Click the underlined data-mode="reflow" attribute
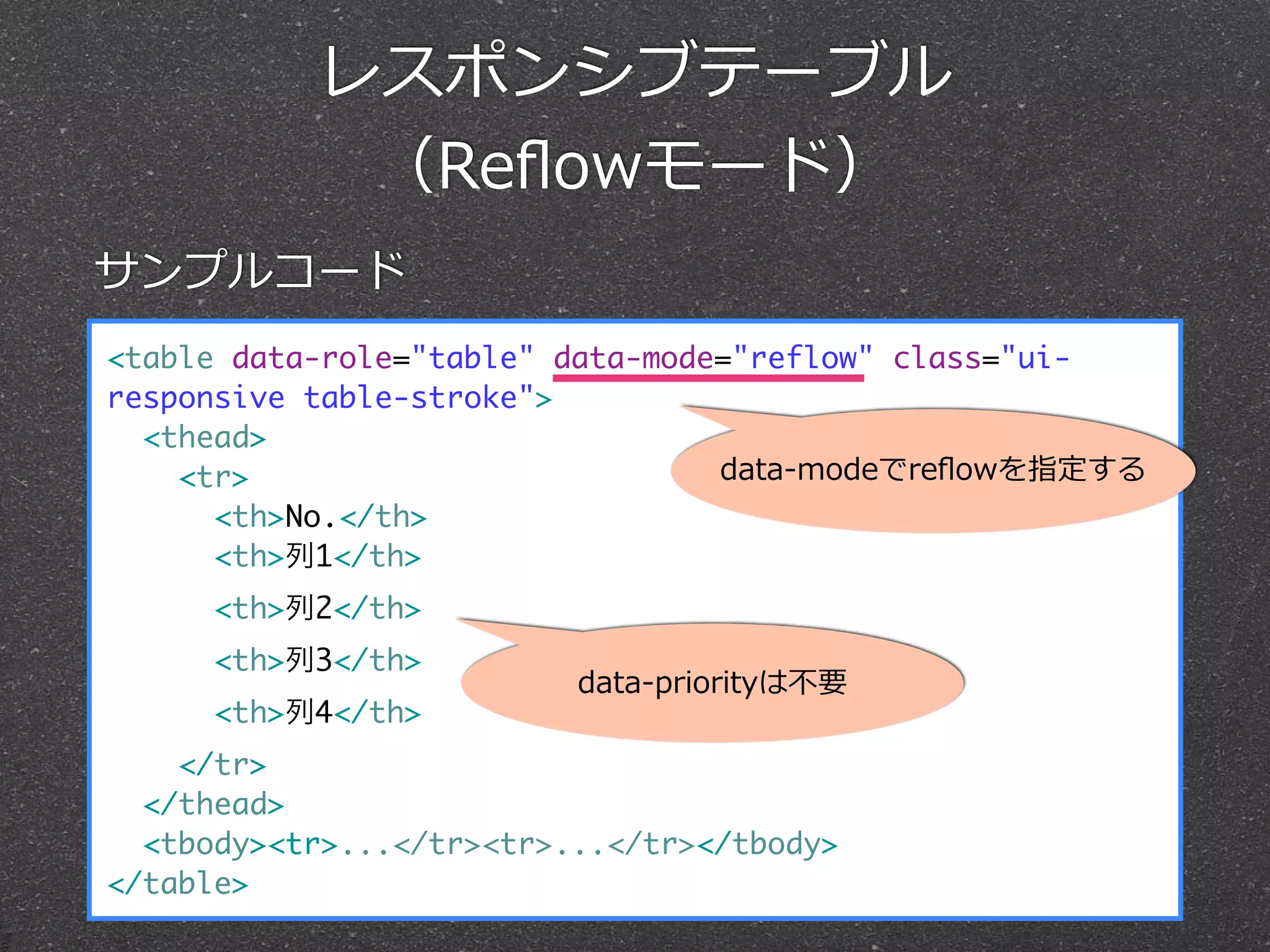The height and width of the screenshot is (952, 1270). (x=713, y=358)
